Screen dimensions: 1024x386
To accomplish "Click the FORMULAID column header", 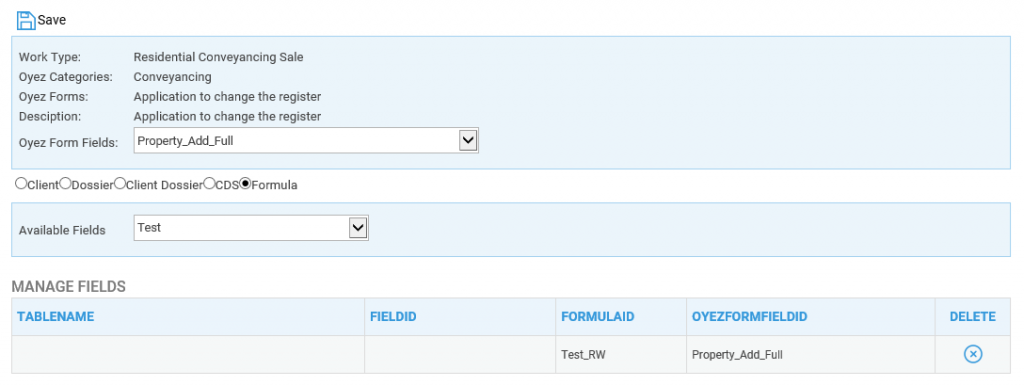I will [598, 317].
